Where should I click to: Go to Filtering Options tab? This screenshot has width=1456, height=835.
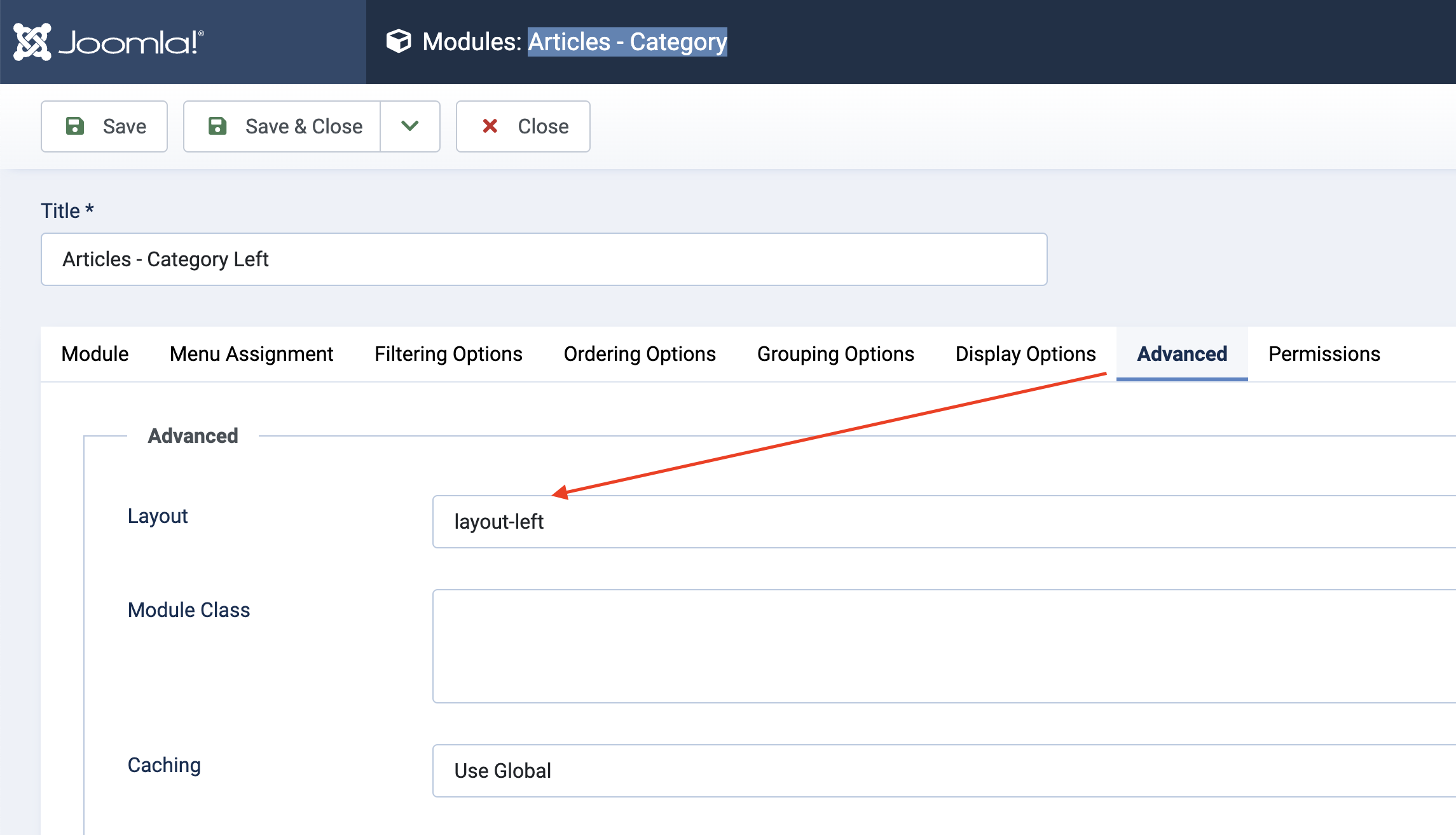pyautogui.click(x=448, y=354)
